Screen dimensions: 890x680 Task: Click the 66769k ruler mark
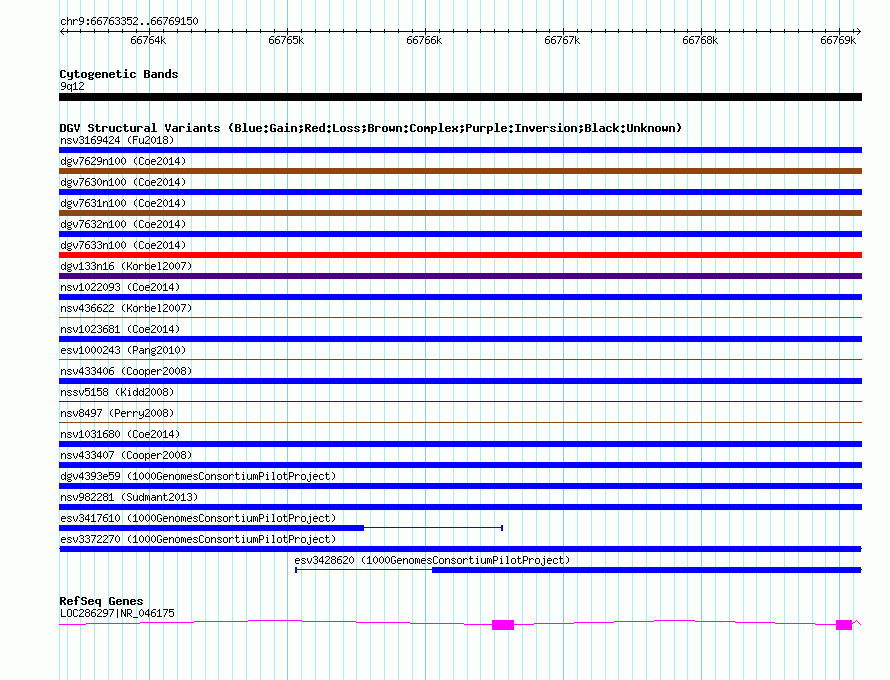tap(838, 40)
